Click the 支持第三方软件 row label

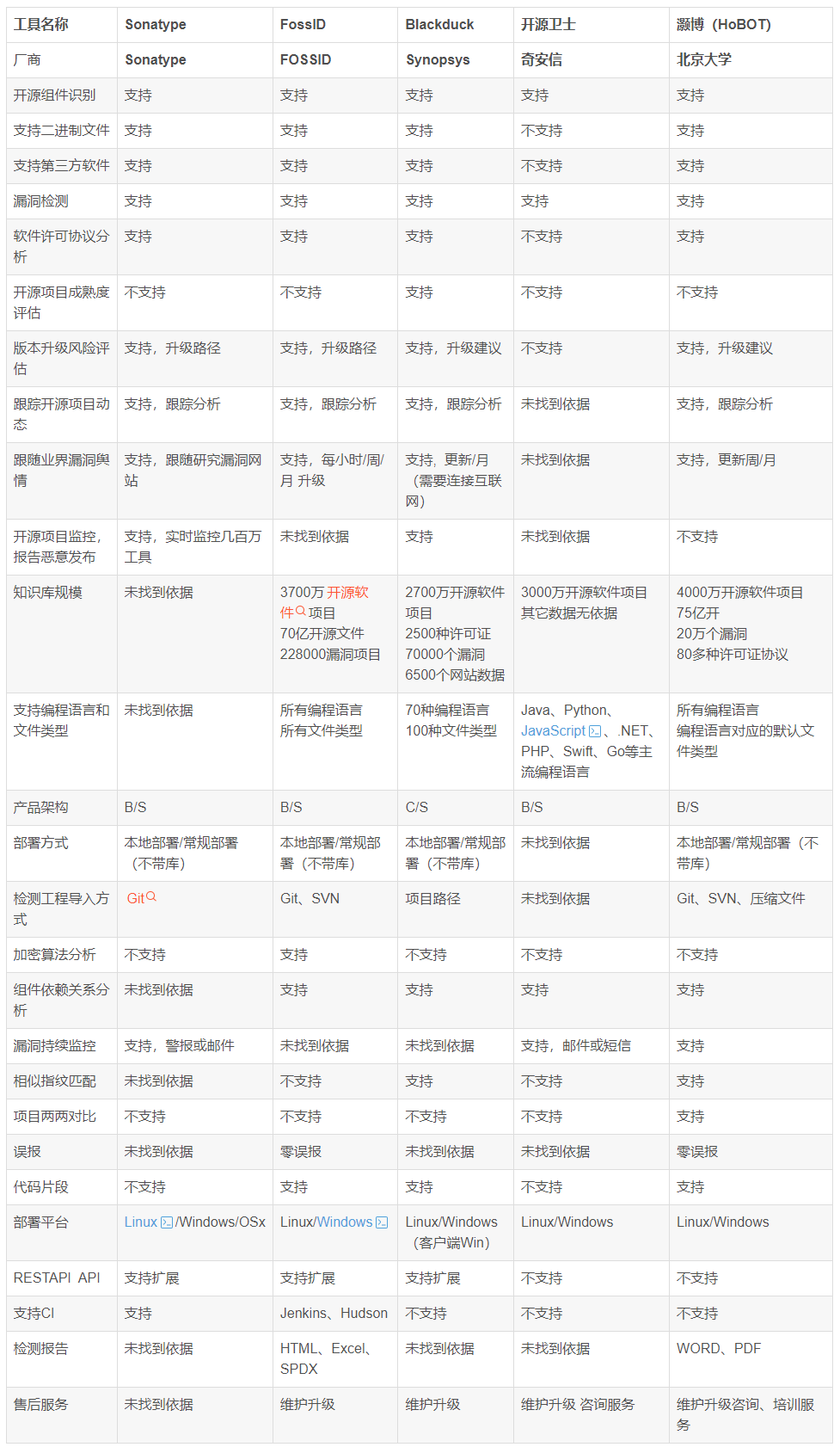pyautogui.click(x=62, y=166)
